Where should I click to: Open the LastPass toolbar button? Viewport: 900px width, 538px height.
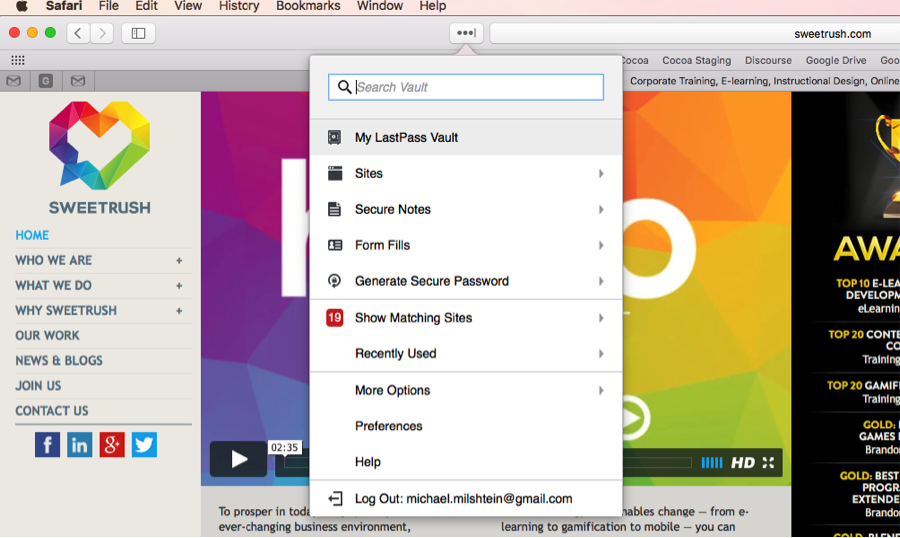[466, 33]
